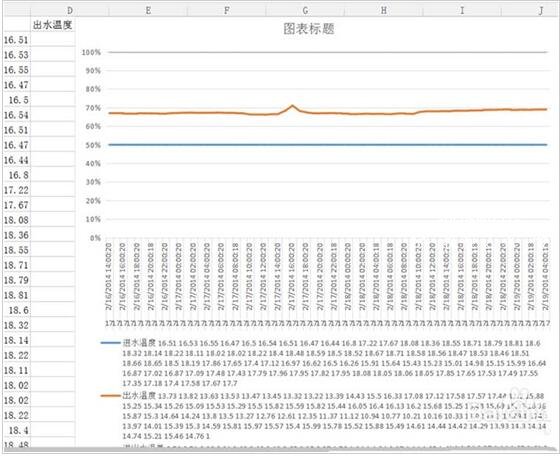560x457 pixels.
Task: Click axis label 2/16/2014 16:00:20
Action: (x=123, y=276)
